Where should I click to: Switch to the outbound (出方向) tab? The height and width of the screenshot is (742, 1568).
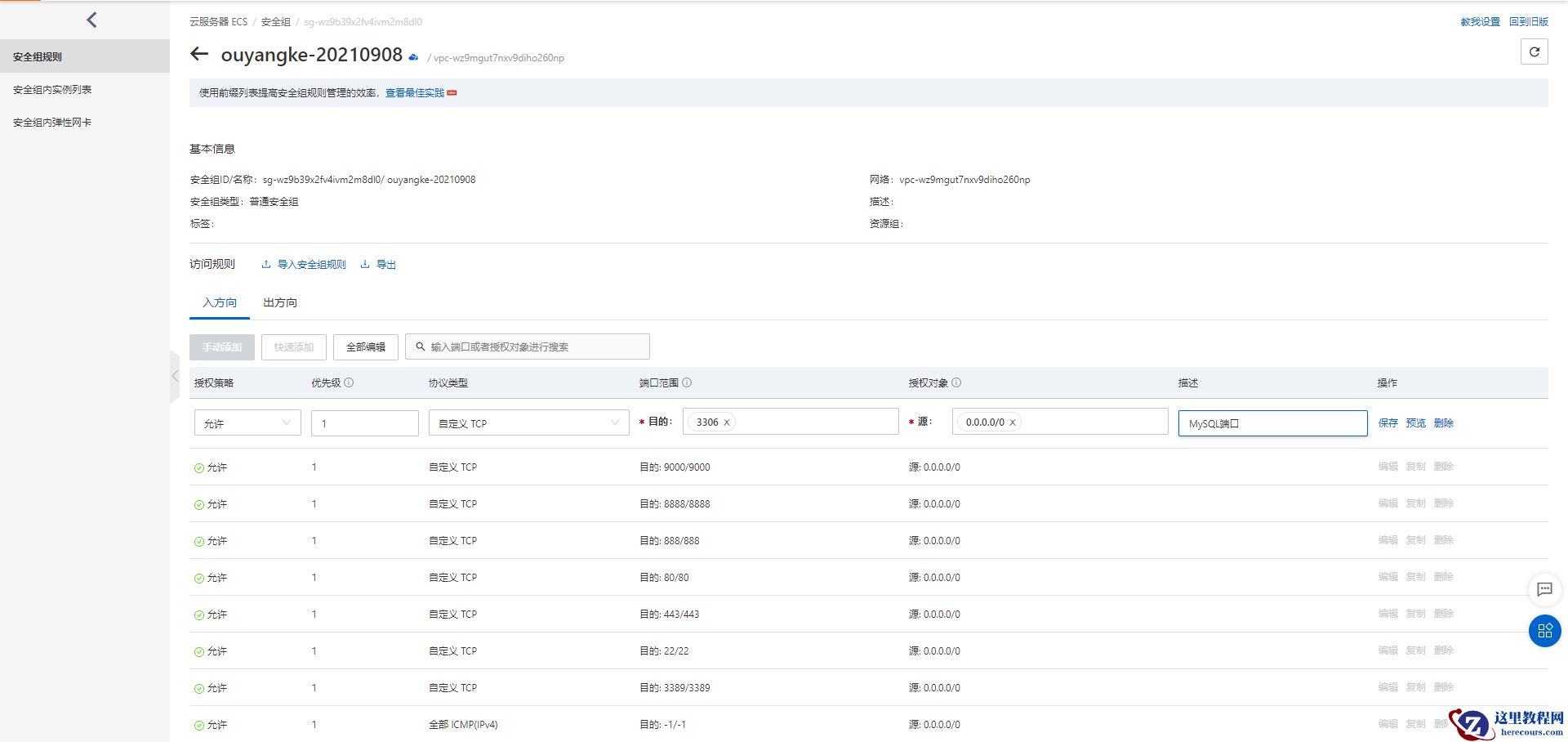coord(280,303)
